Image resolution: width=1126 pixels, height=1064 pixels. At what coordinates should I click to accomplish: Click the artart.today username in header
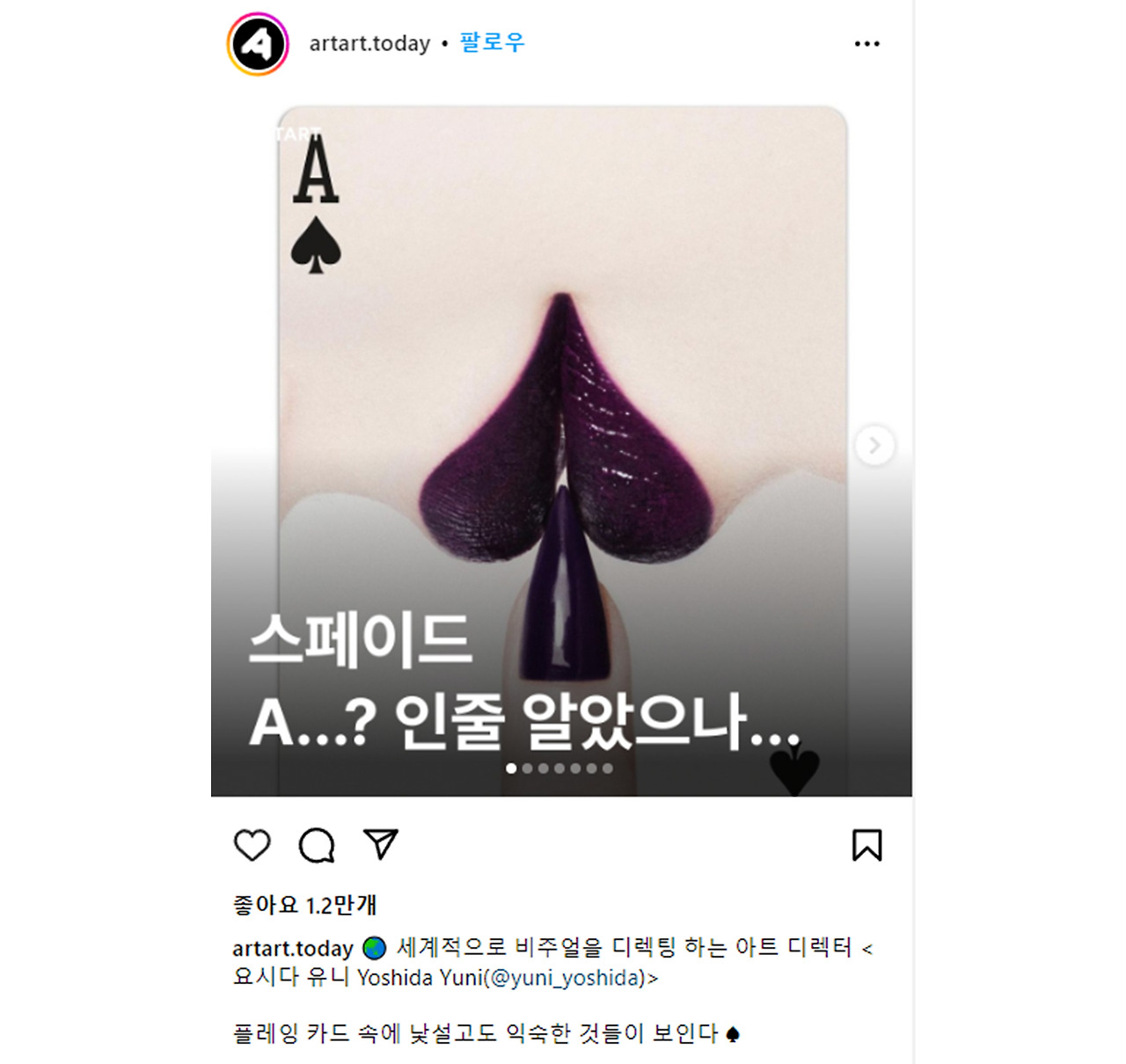point(369,43)
